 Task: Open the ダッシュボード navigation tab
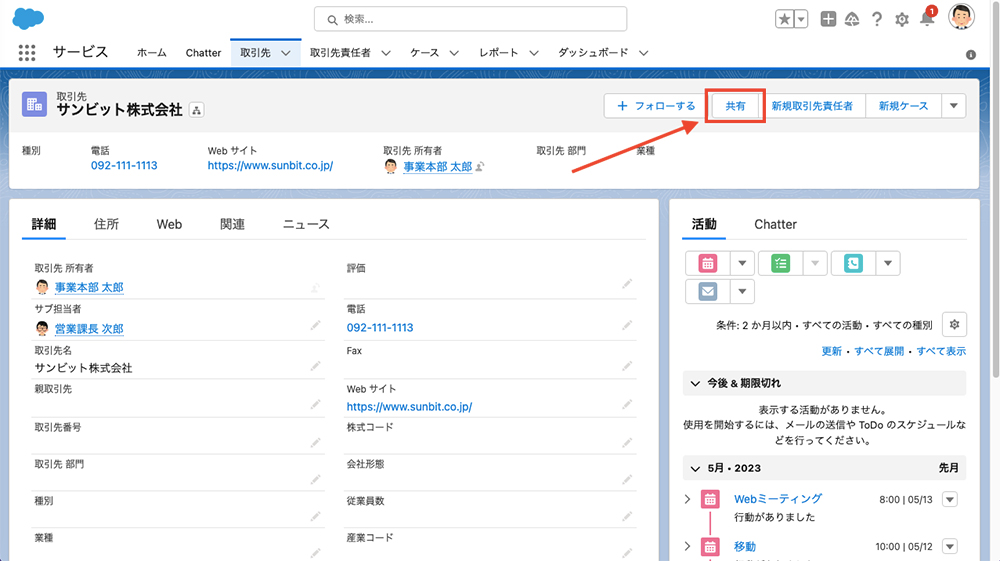tap(593, 53)
